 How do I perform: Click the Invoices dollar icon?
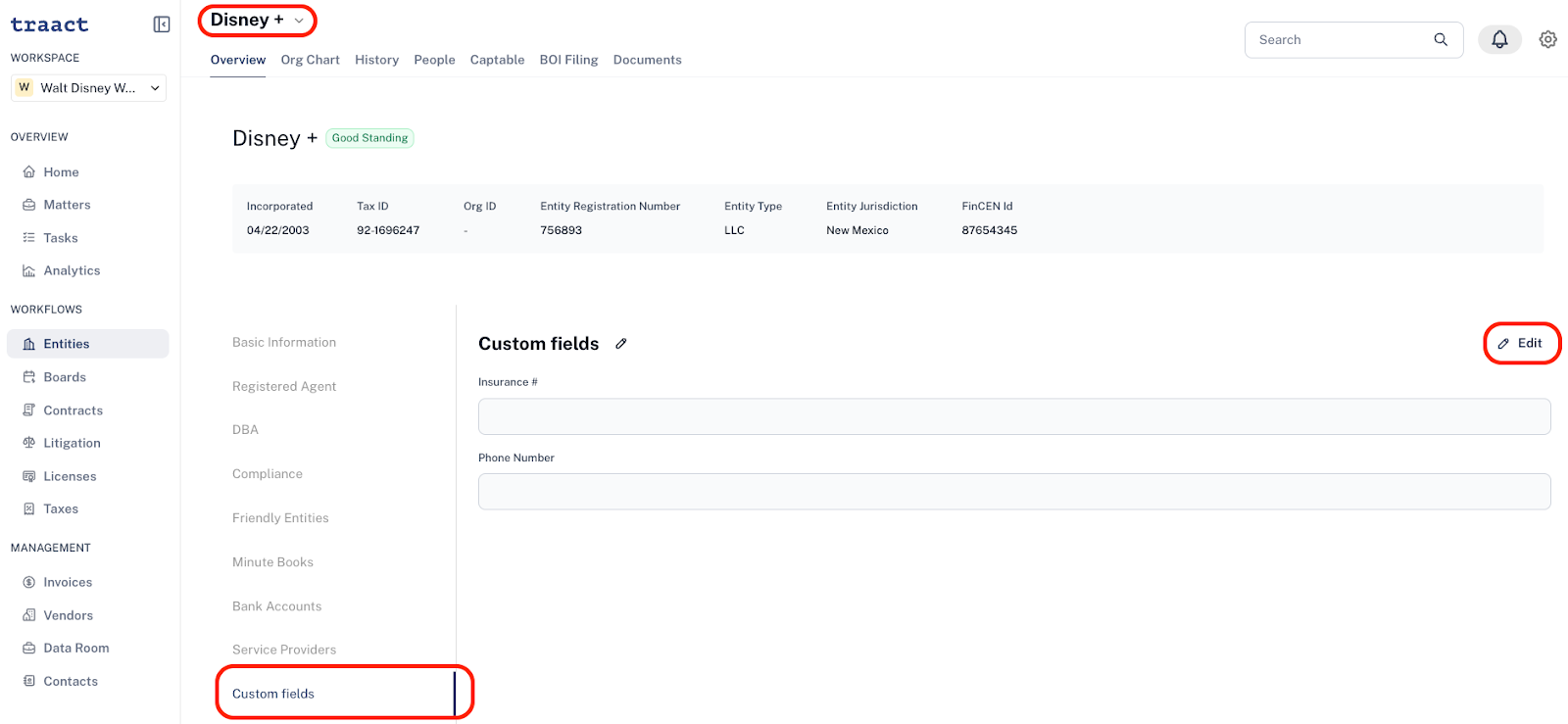(x=29, y=582)
